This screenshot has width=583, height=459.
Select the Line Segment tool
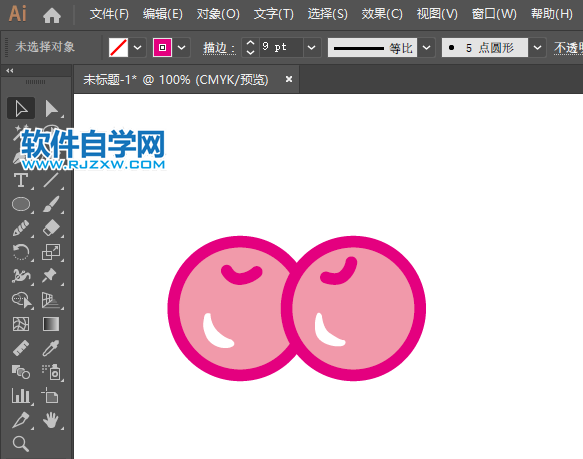pos(51,180)
